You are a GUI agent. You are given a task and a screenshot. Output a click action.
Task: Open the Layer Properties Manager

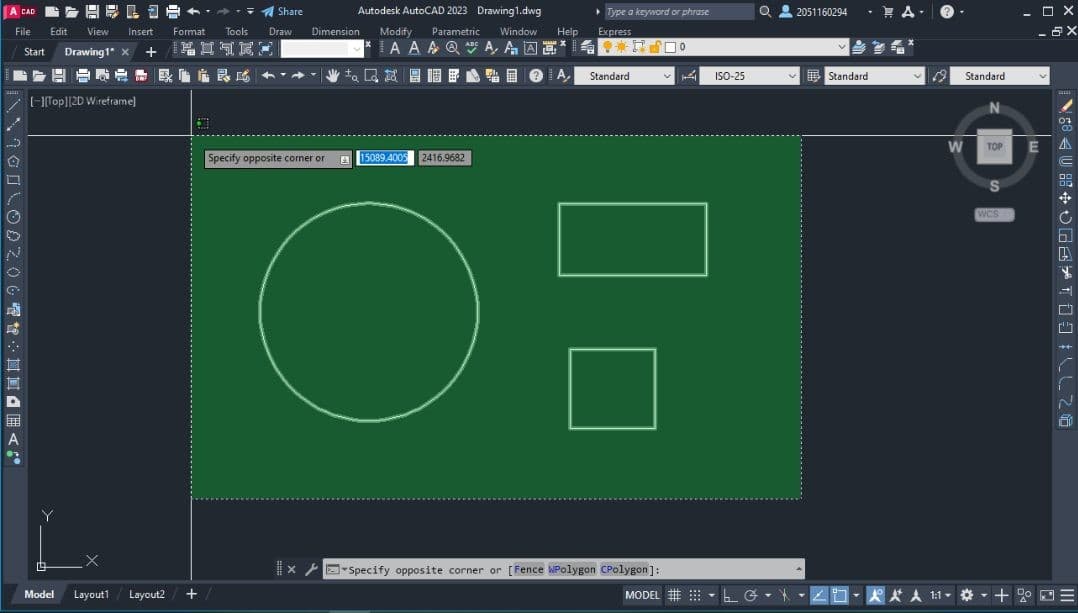pyautogui.click(x=587, y=47)
